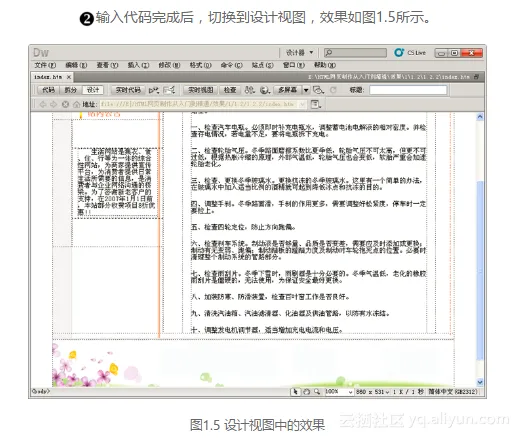Select the <body> tag in tag selector

point(41,391)
